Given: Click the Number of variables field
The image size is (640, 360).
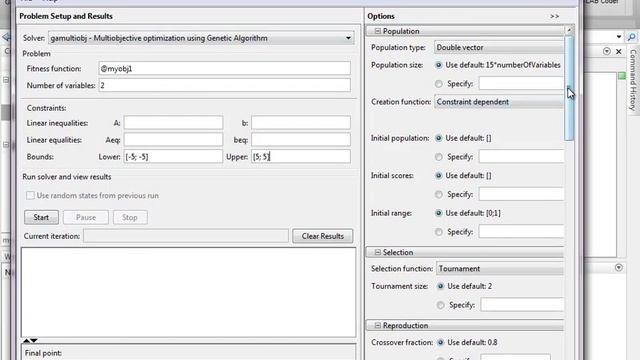Looking at the screenshot, I should click(x=224, y=85).
